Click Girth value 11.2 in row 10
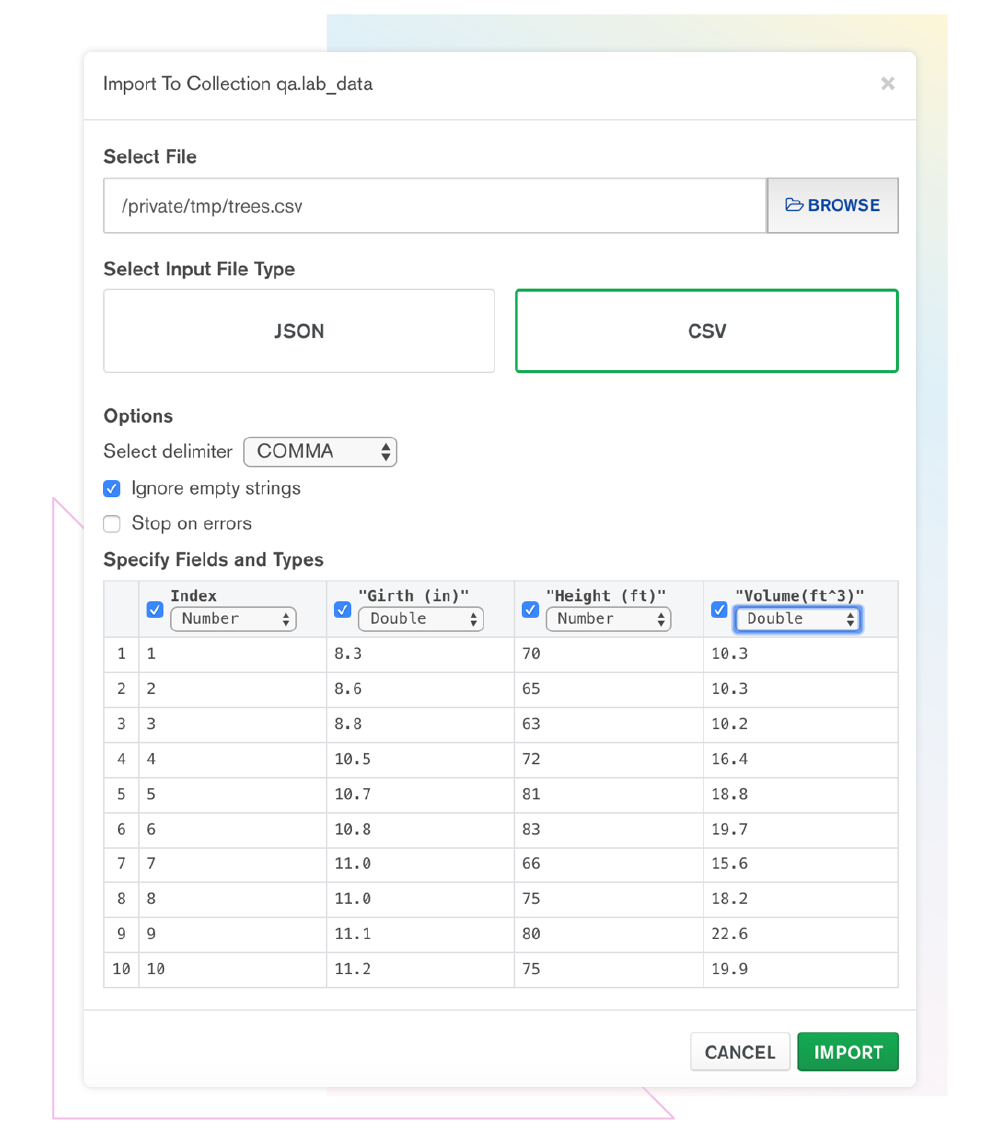 (x=353, y=969)
